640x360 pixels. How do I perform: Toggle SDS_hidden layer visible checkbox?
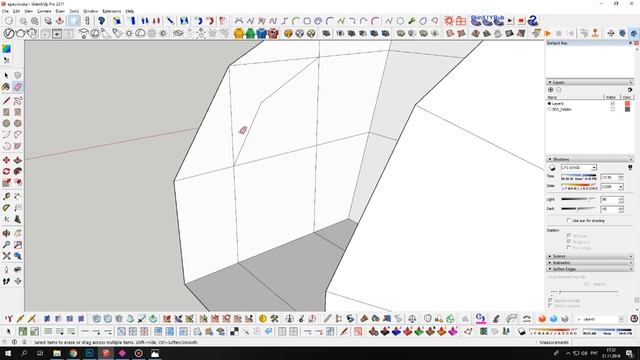coord(612,109)
